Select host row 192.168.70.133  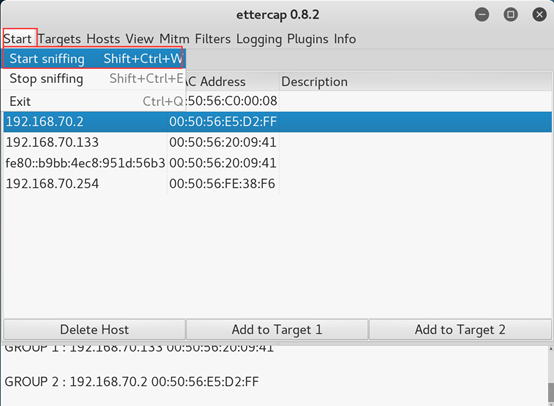[278, 142]
